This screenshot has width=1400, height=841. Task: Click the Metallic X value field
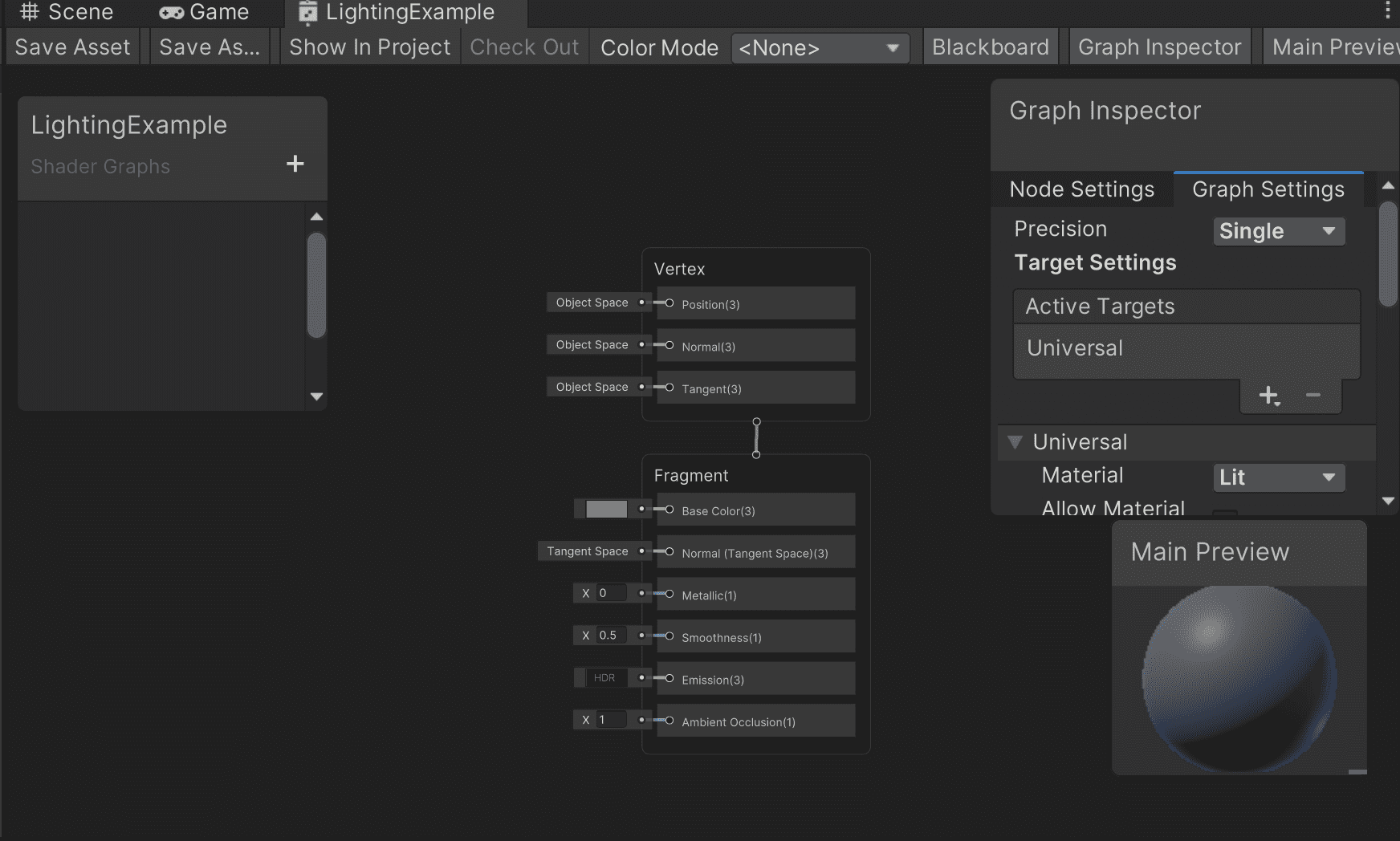pos(610,593)
